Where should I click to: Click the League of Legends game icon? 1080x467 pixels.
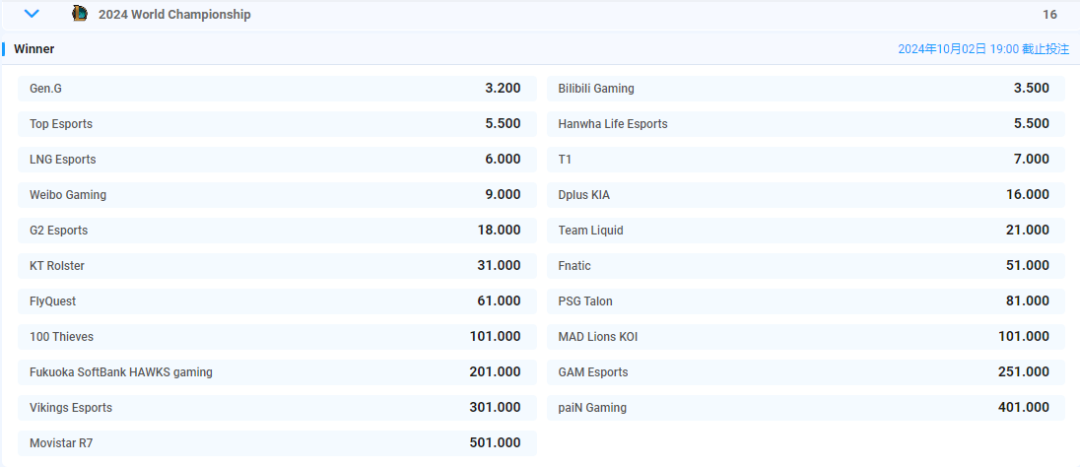80,14
